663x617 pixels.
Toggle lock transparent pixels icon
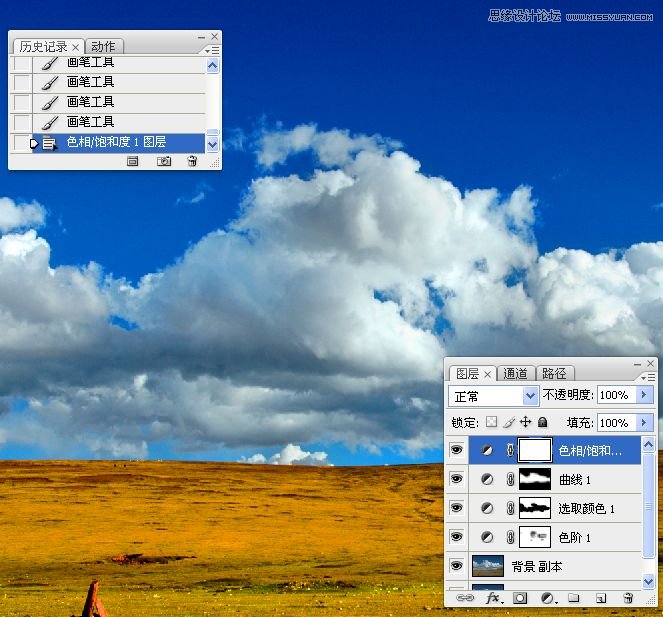pos(491,422)
